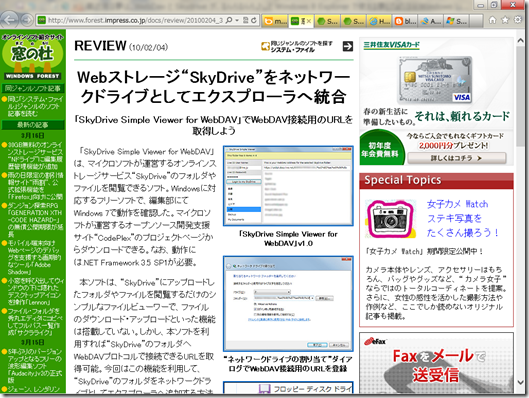Click the VISA credit card image
Image resolution: width=529 pixels, height=398 pixels.
pos(435,80)
